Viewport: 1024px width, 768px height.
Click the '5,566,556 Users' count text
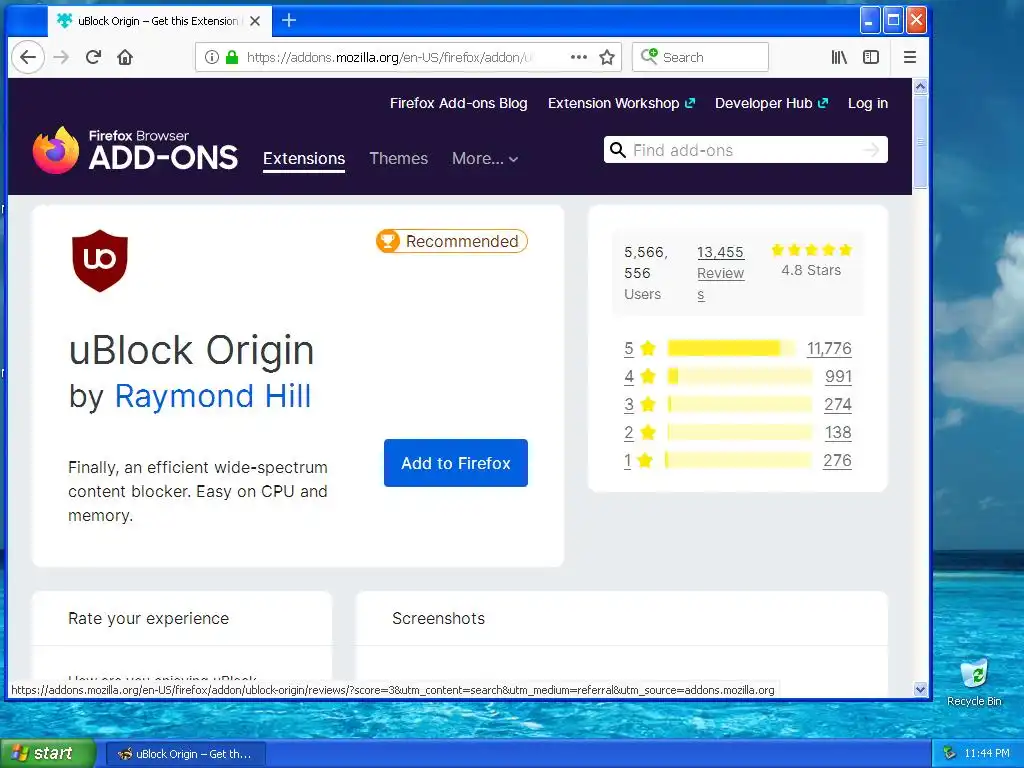pos(646,273)
